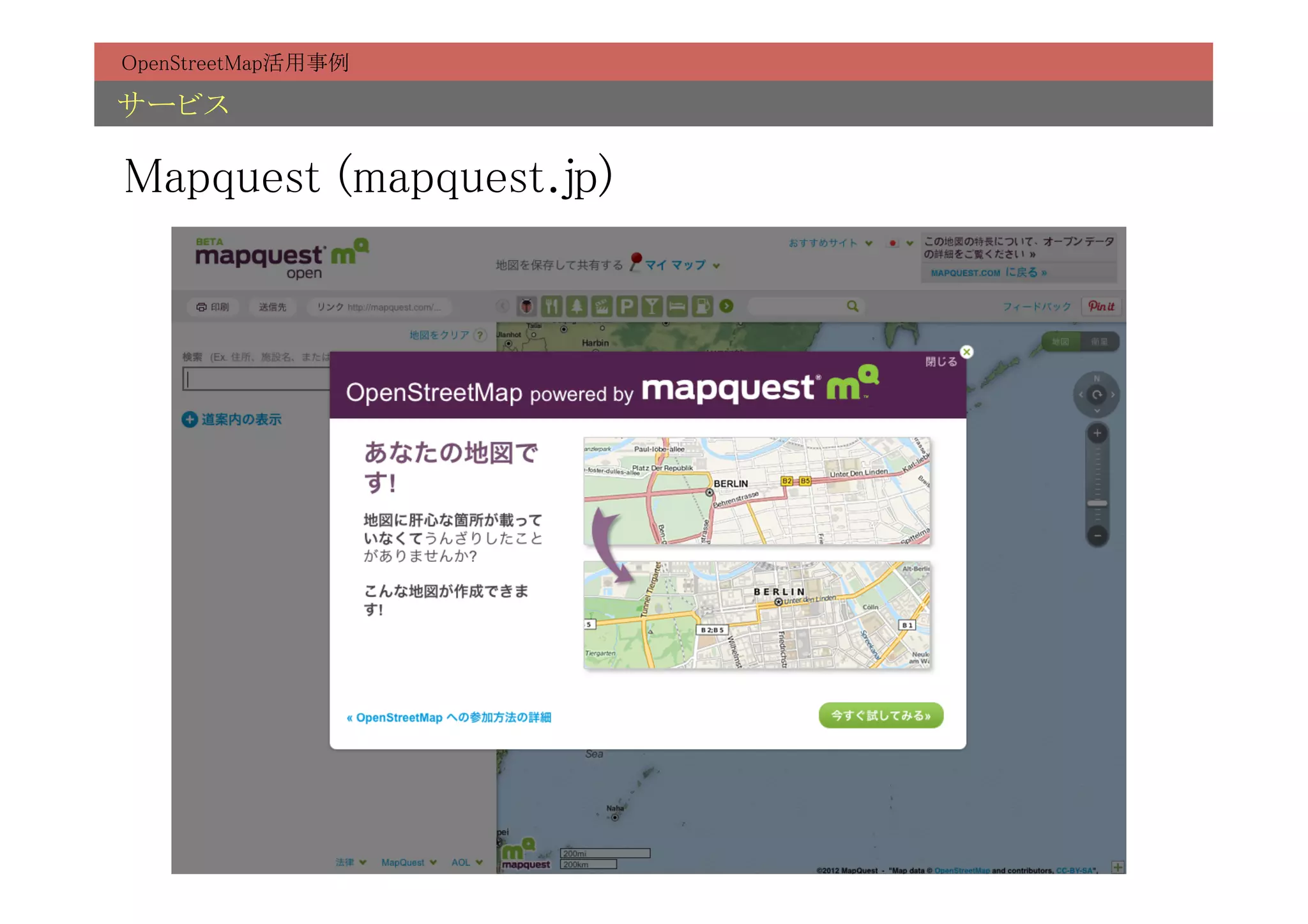
Task: Click the map zoom in plus button
Action: coord(1097,434)
